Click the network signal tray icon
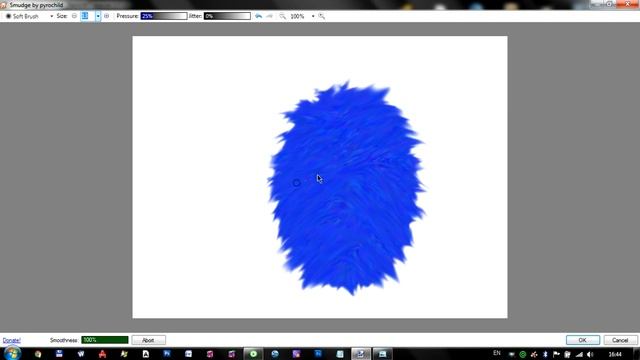This screenshot has width=640, height=360. click(x=579, y=354)
